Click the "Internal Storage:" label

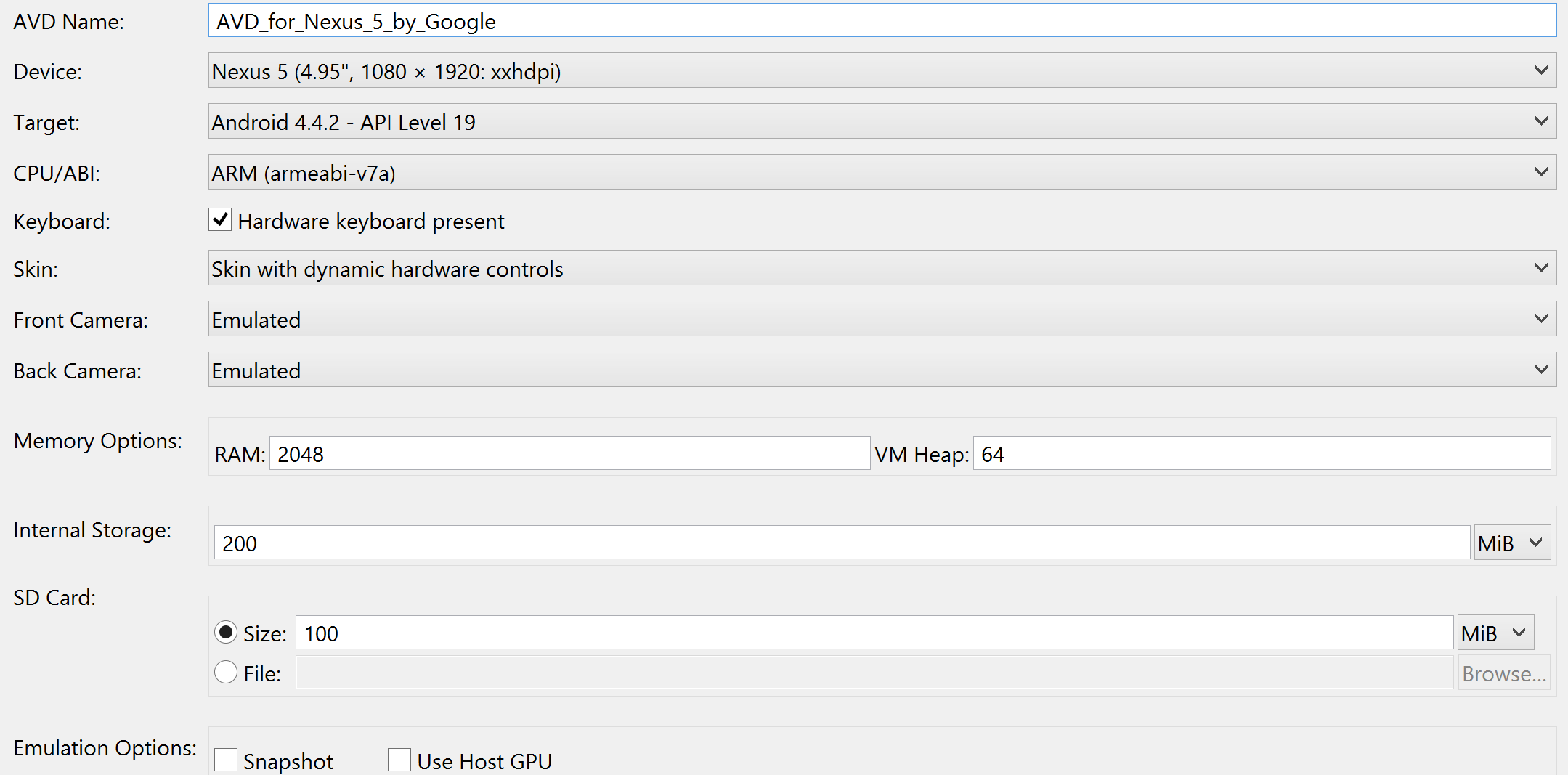click(92, 530)
